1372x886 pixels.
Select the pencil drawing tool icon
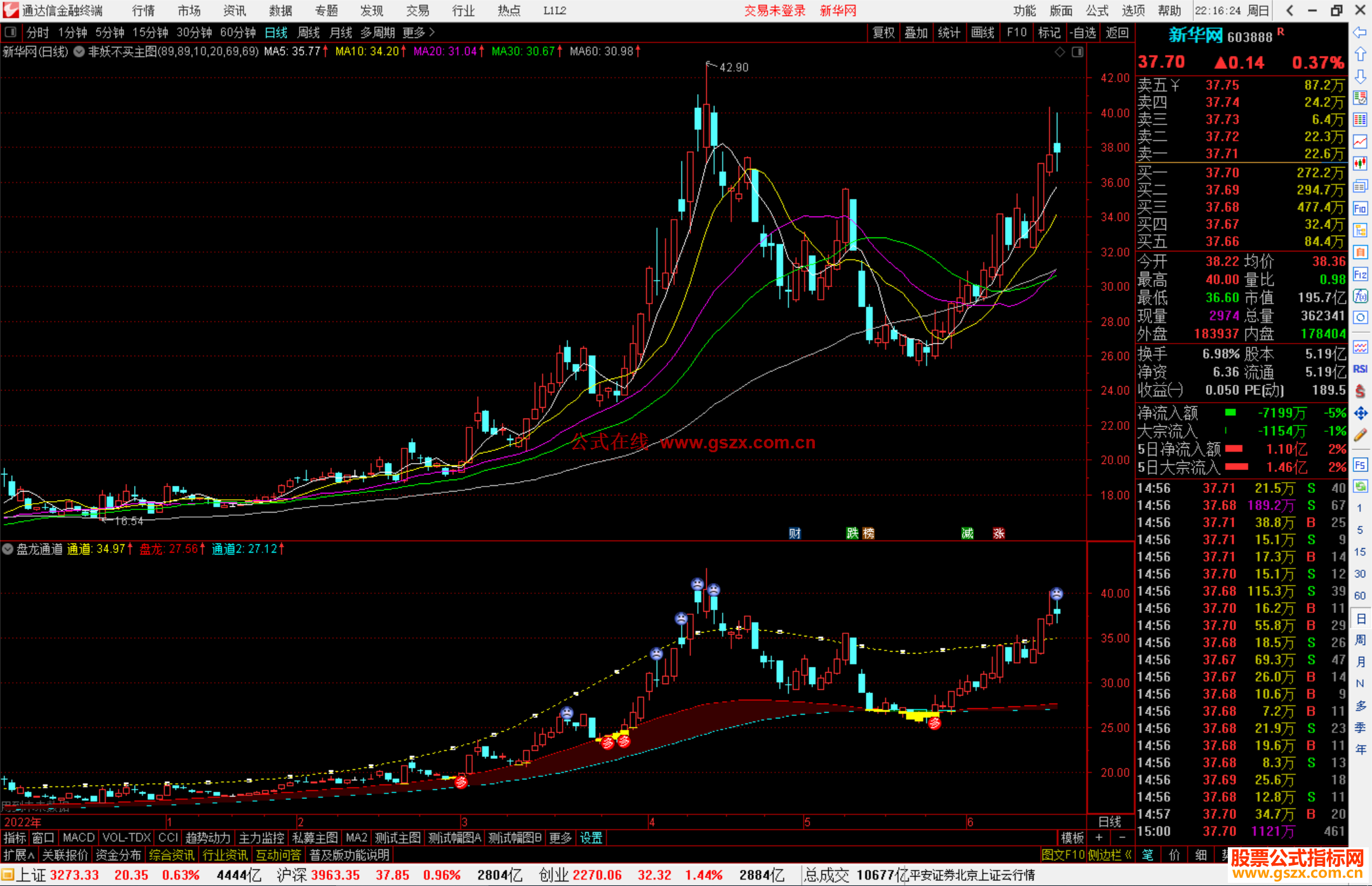pyautogui.click(x=1360, y=435)
